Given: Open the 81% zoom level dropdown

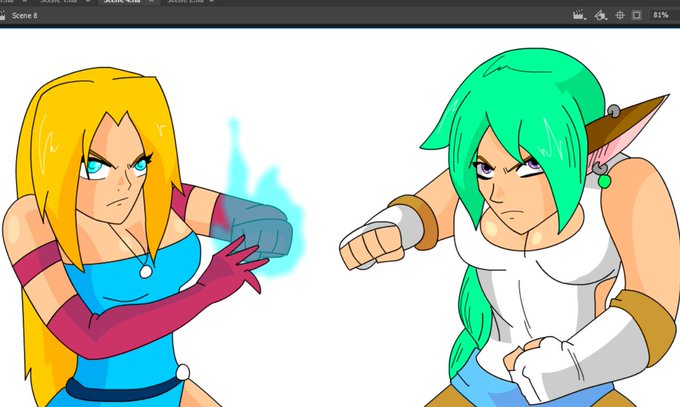Looking at the screenshot, I should (664, 15).
